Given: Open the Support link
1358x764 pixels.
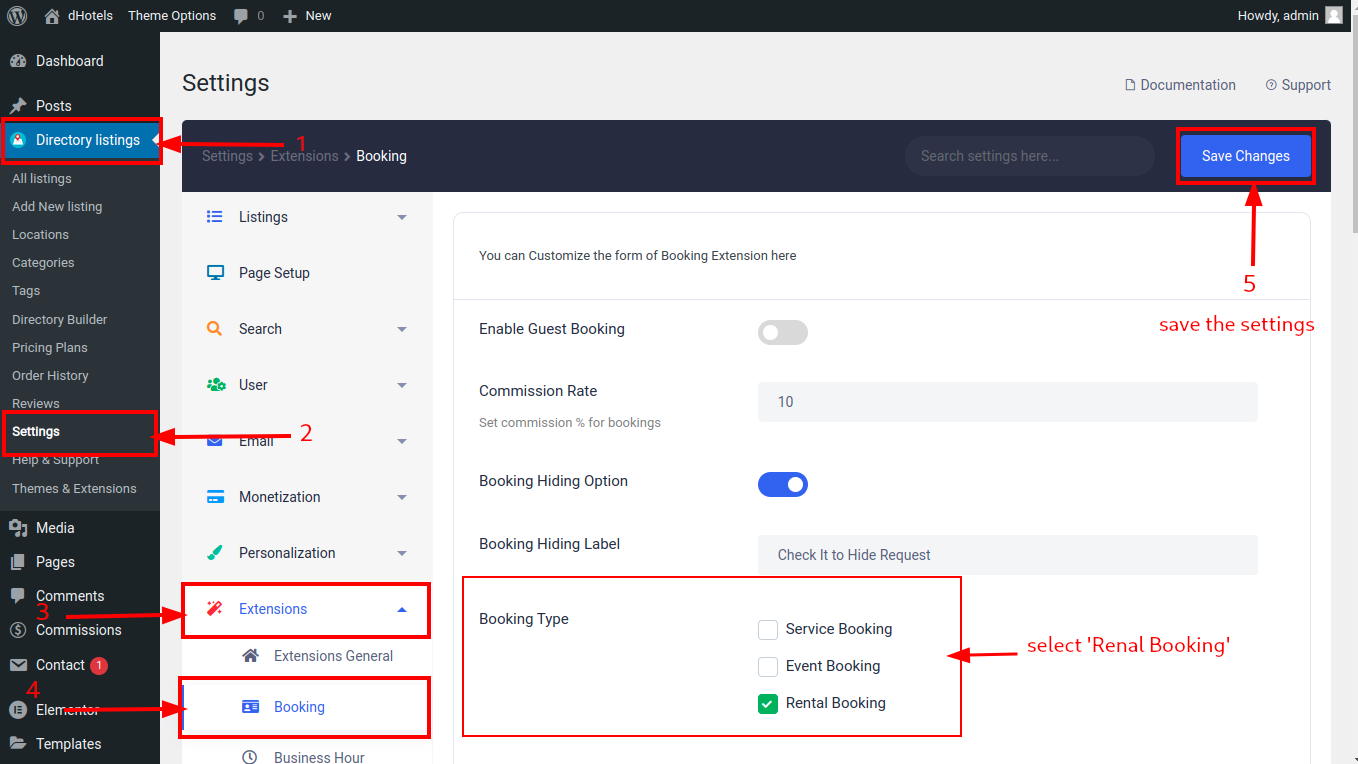Looking at the screenshot, I should pos(1298,85).
